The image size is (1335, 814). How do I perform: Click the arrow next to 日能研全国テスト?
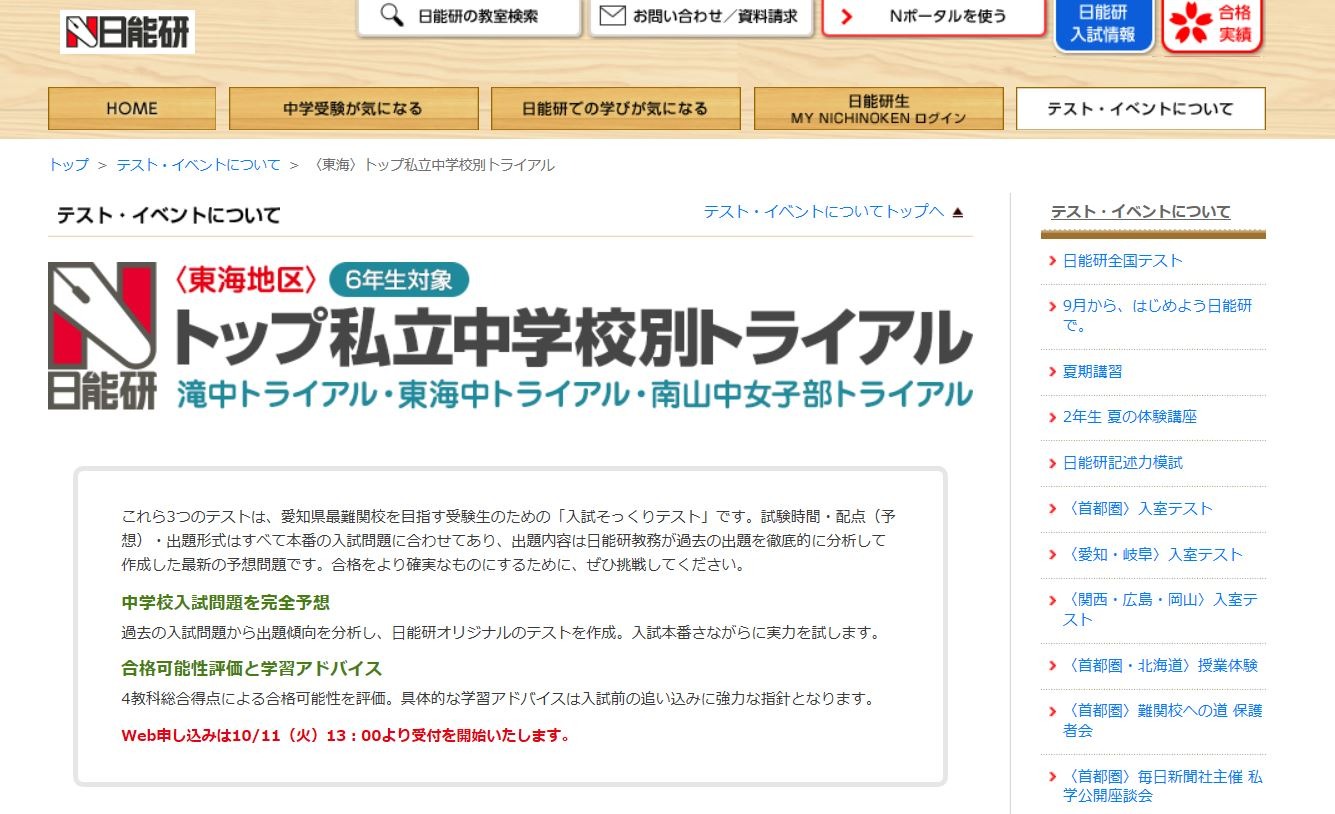1051,259
